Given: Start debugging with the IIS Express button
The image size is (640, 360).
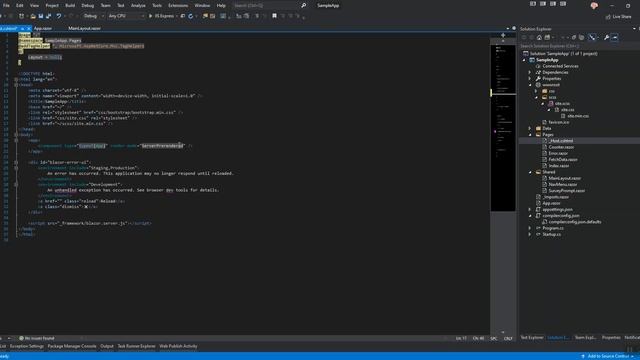Looking at the screenshot, I should [162, 16].
